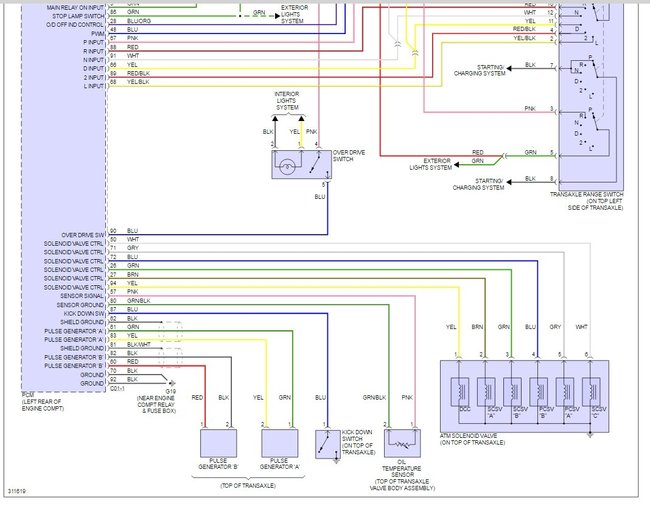Click the ground symbol under Kick Down Switch

coord(336,461)
